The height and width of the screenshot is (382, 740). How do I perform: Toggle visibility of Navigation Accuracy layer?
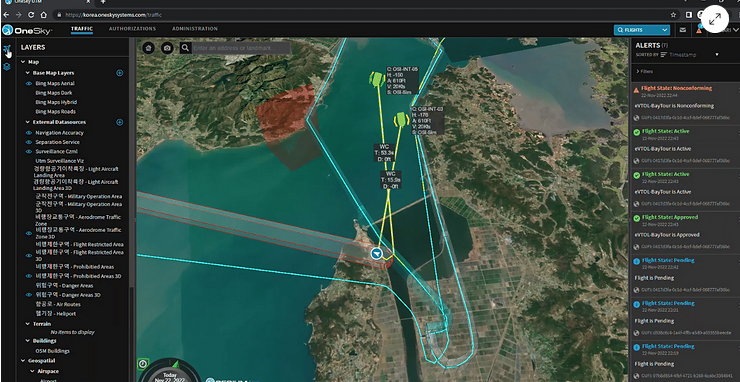coord(29,133)
